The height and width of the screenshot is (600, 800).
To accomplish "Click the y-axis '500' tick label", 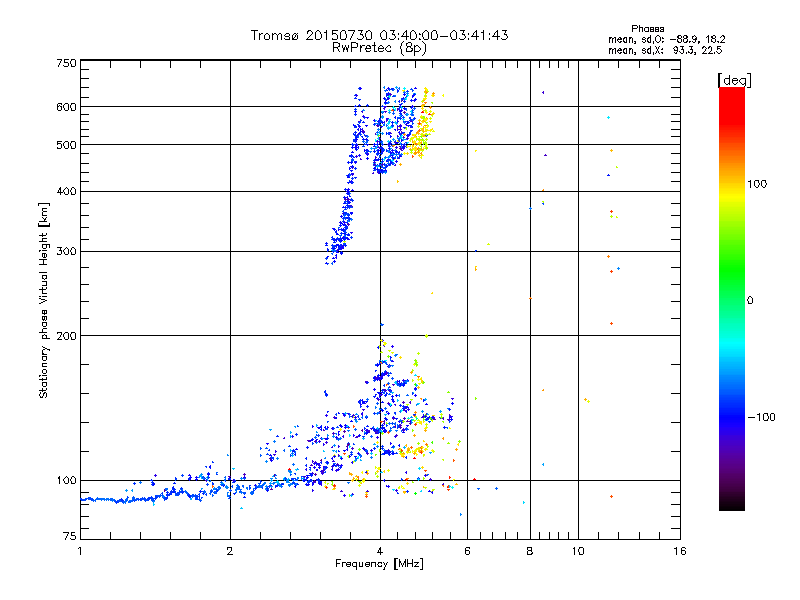I will [66, 145].
